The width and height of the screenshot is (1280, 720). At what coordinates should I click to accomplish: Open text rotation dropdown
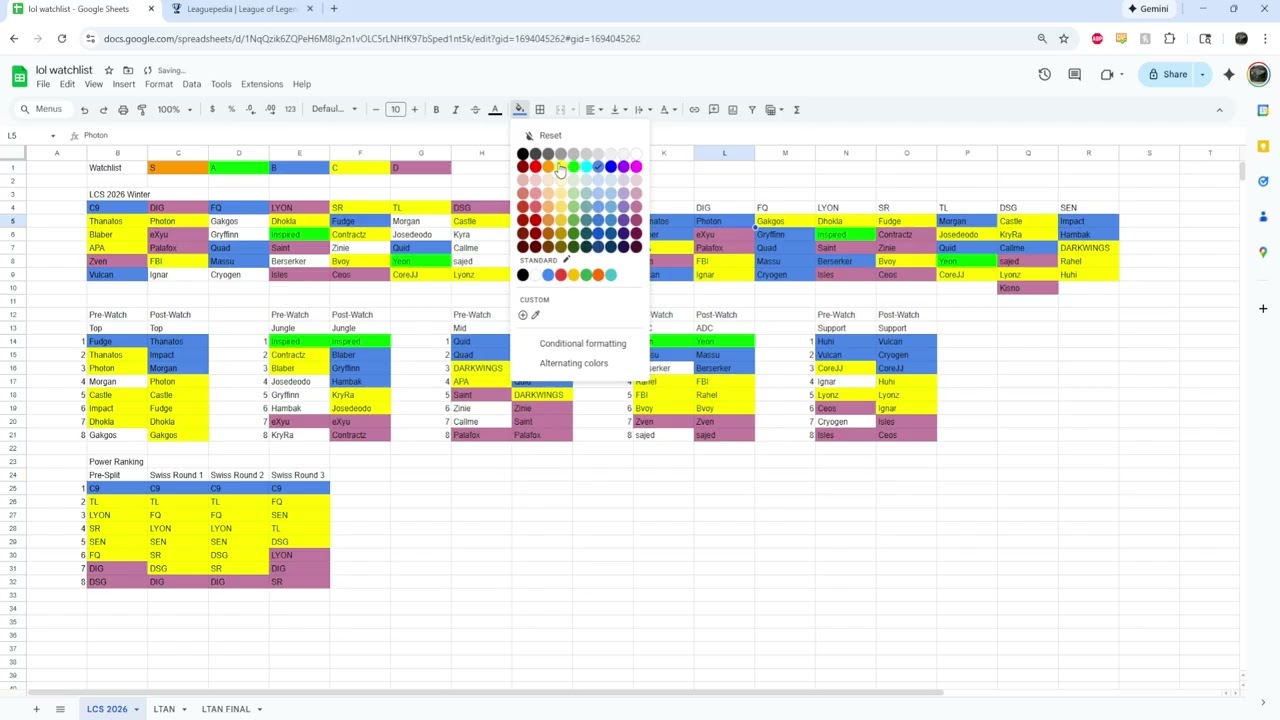tap(667, 110)
